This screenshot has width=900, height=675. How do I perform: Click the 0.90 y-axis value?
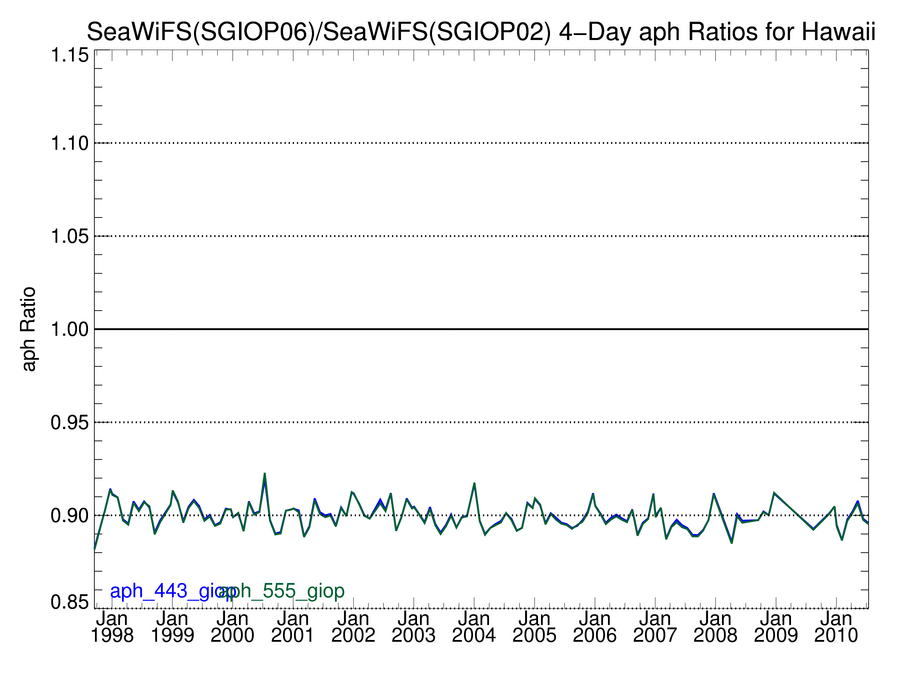[69, 515]
